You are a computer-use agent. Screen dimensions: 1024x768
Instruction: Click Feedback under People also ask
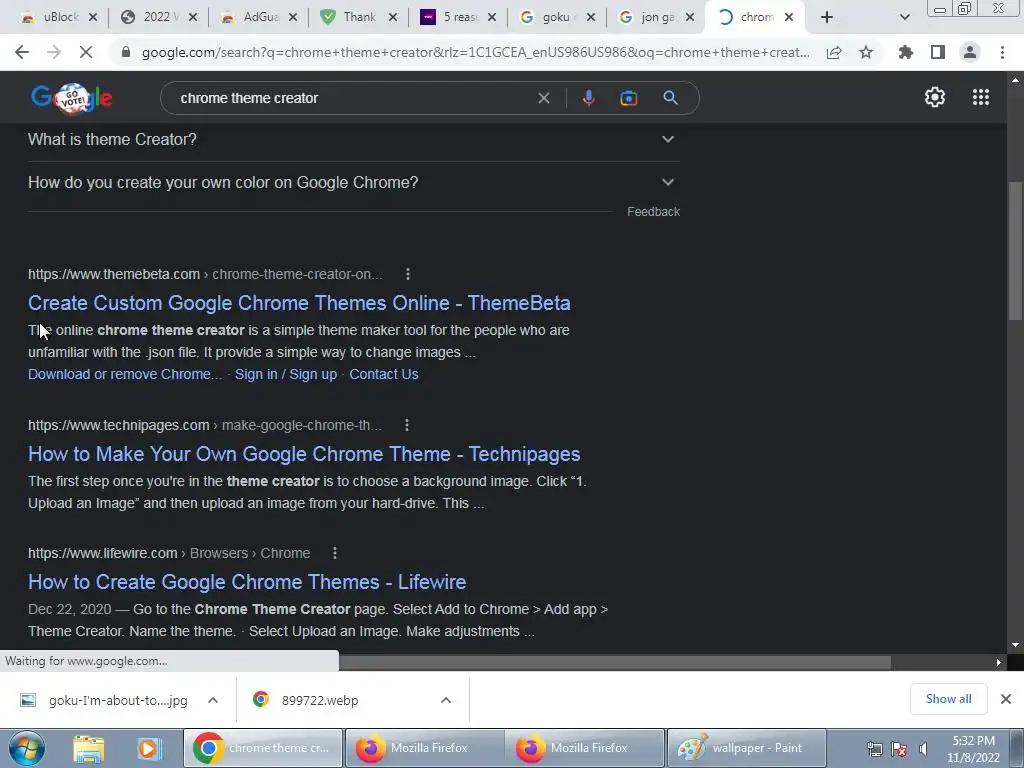653,212
